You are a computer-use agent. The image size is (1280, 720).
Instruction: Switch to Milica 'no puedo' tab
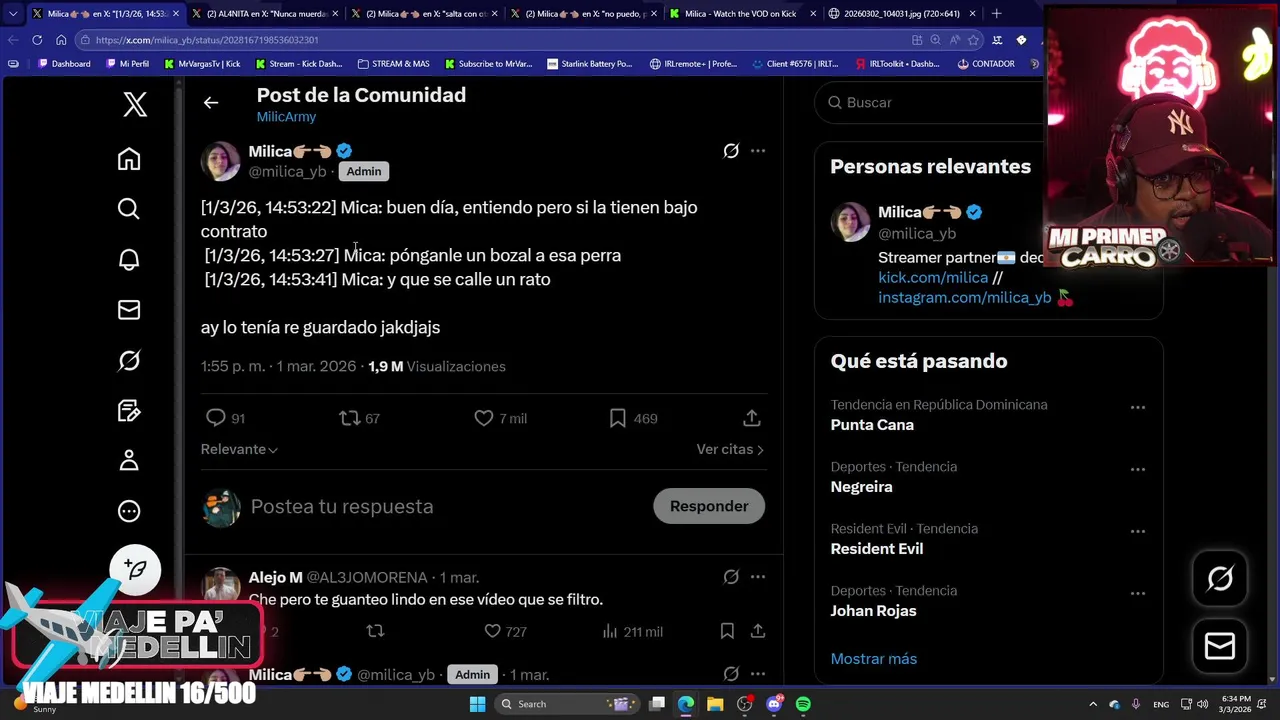[x=582, y=14]
